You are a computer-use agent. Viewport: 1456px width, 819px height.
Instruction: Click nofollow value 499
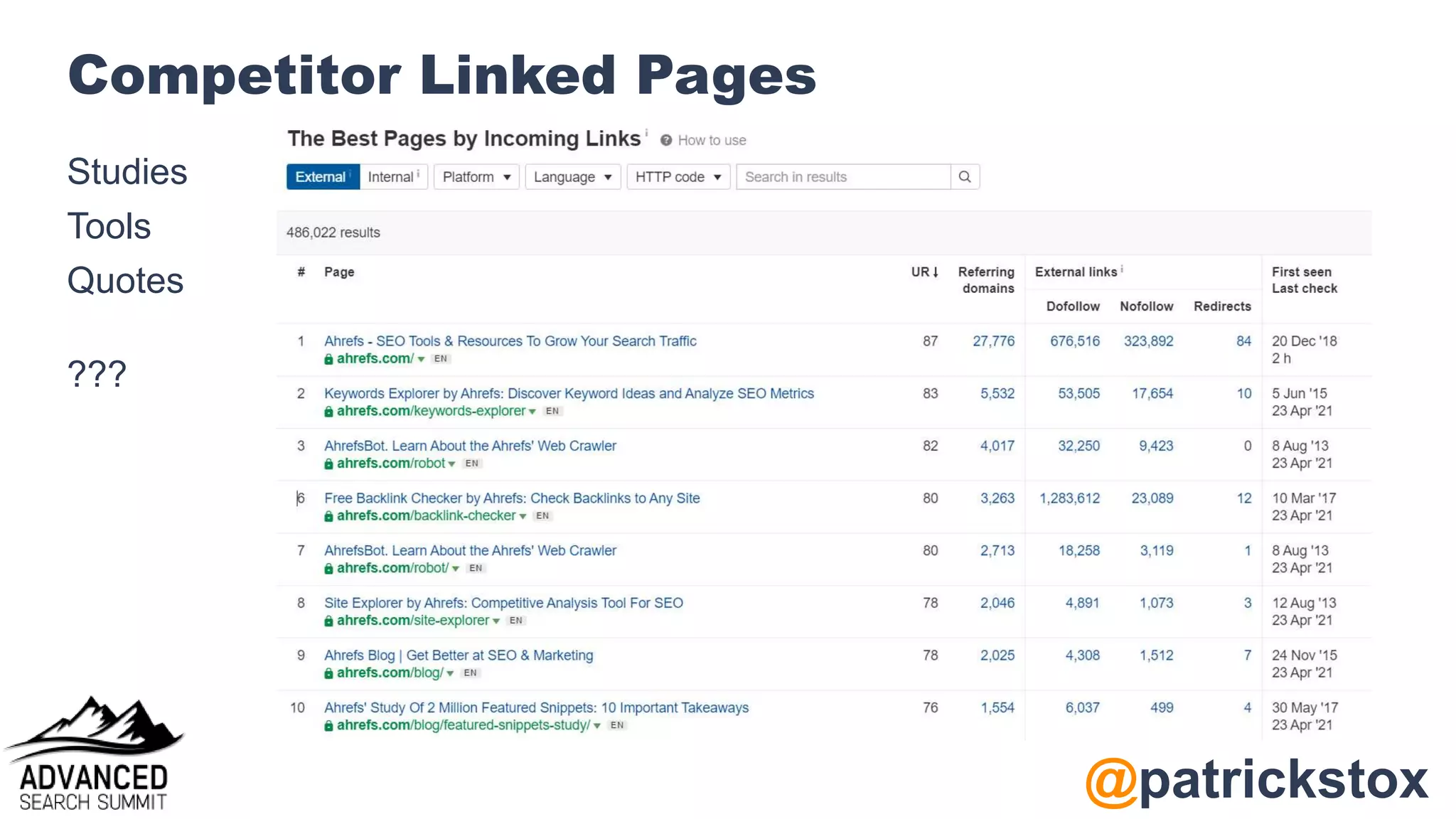pos(1162,708)
